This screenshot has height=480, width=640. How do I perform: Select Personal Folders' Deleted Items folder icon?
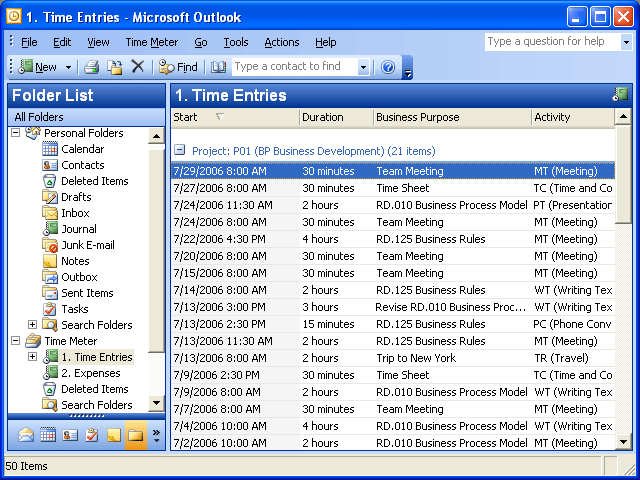(x=50, y=181)
